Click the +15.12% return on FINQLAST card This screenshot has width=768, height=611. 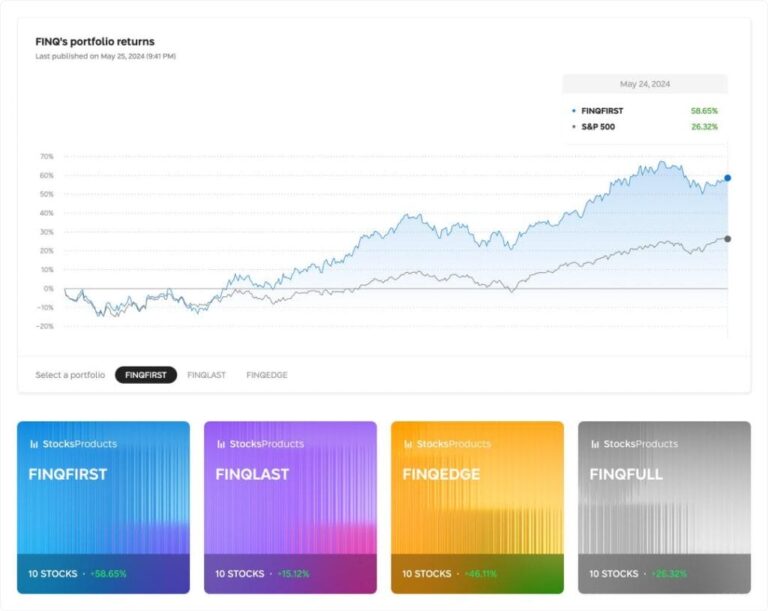point(295,574)
